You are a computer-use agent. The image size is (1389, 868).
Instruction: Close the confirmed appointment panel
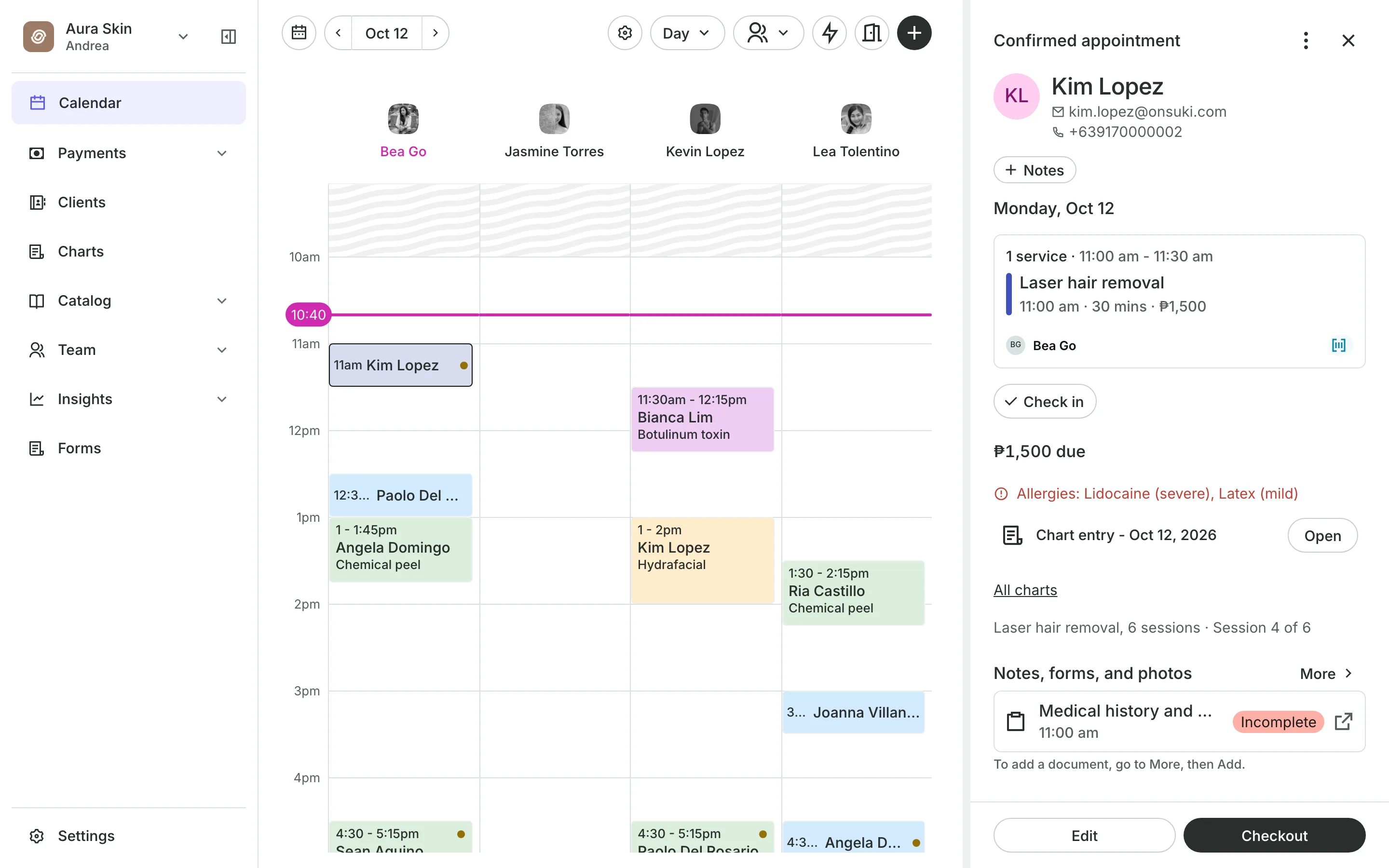[x=1348, y=40]
